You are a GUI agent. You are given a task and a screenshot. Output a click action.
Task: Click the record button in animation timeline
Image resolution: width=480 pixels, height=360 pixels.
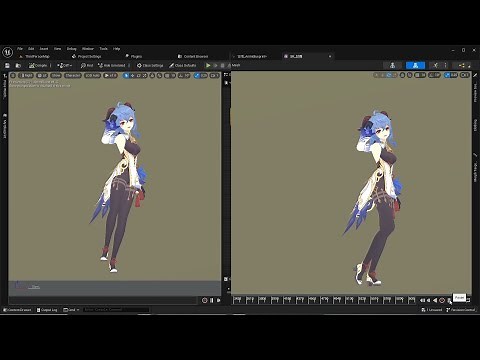[x=442, y=300]
